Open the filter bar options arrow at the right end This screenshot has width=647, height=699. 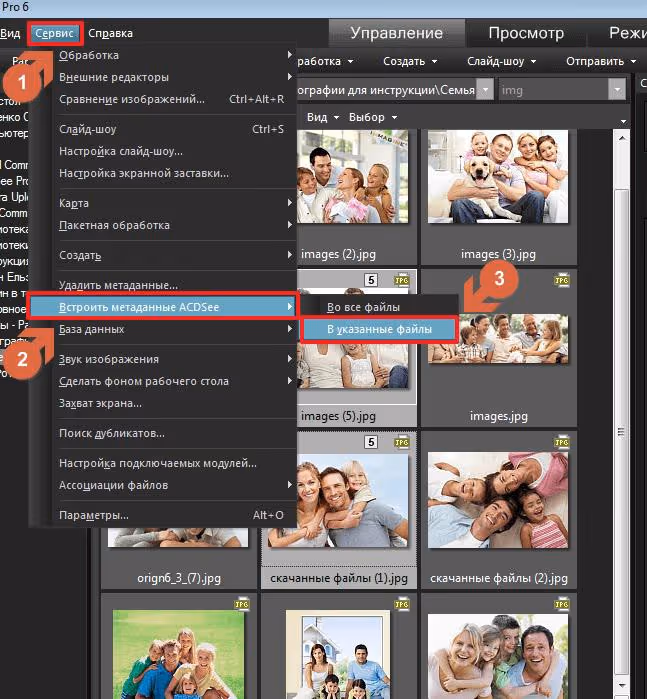point(623,121)
